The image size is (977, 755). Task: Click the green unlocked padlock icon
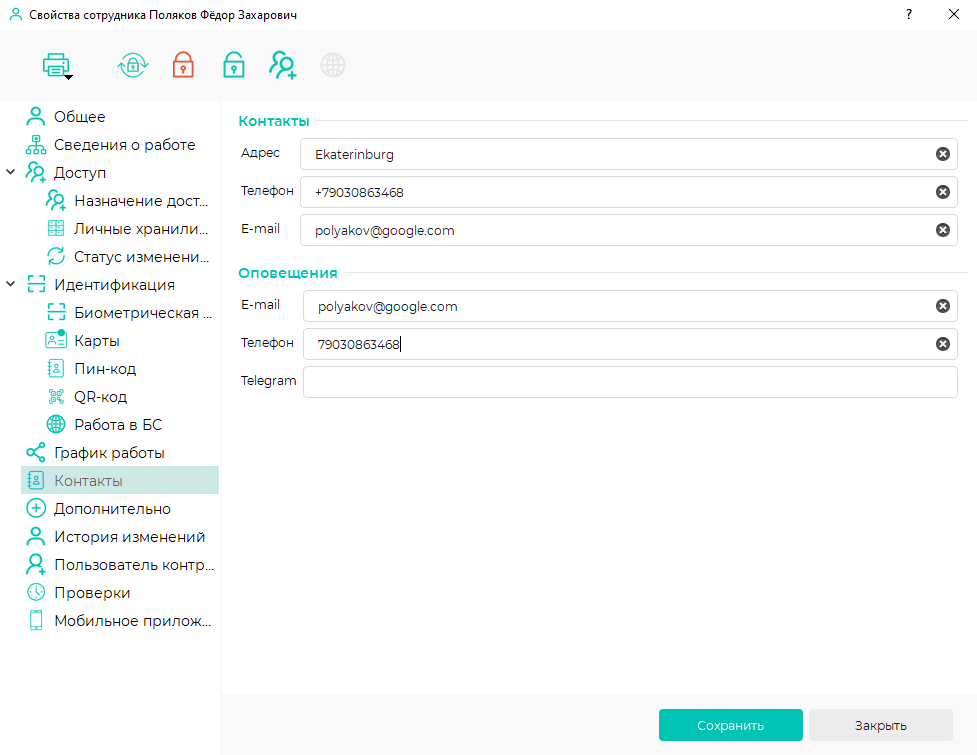(x=234, y=65)
